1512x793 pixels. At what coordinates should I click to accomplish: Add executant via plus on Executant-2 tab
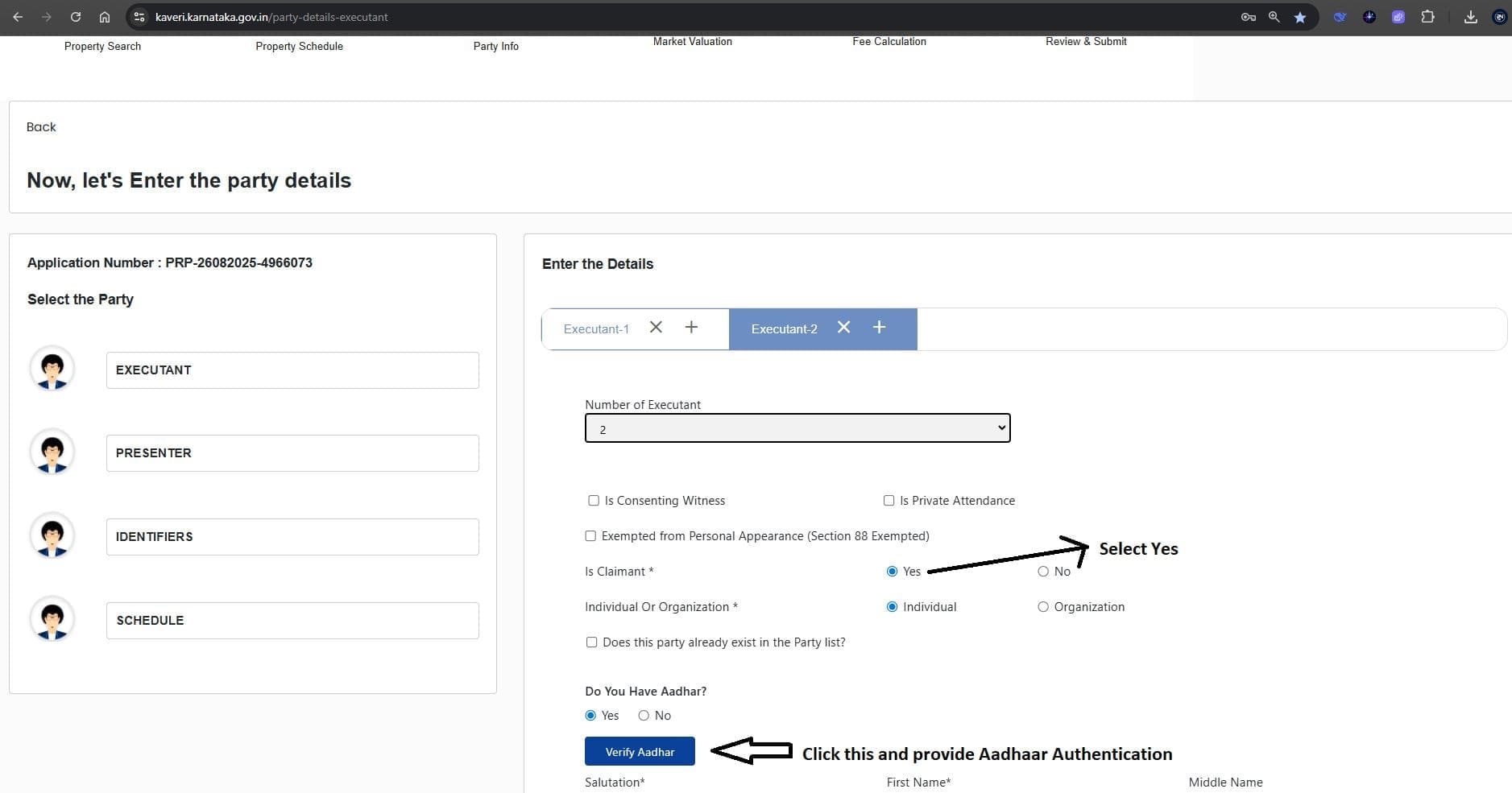tap(879, 328)
